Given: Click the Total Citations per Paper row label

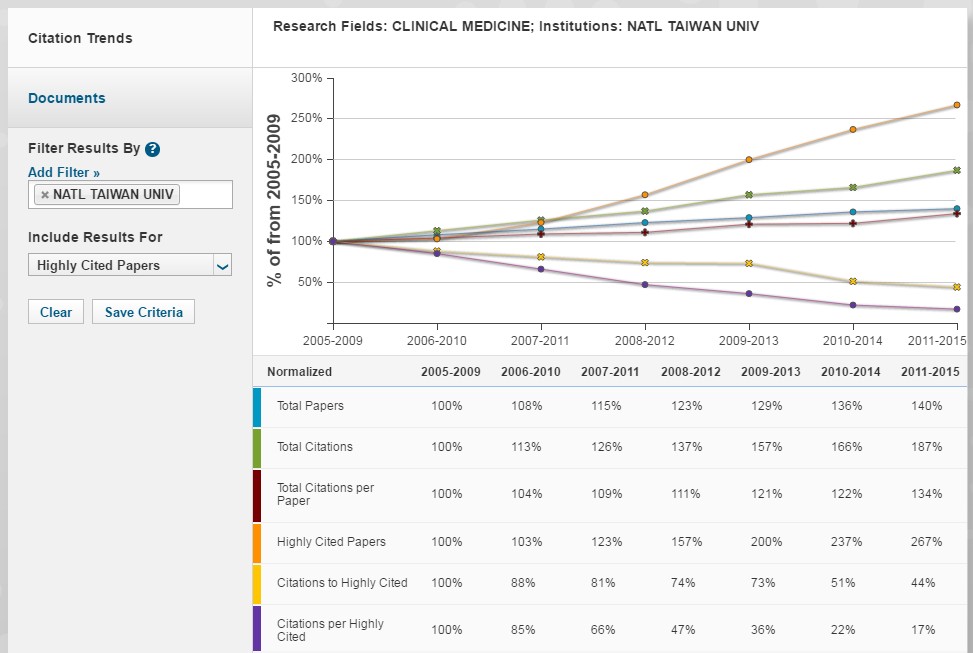Looking at the screenshot, I should (x=325, y=494).
